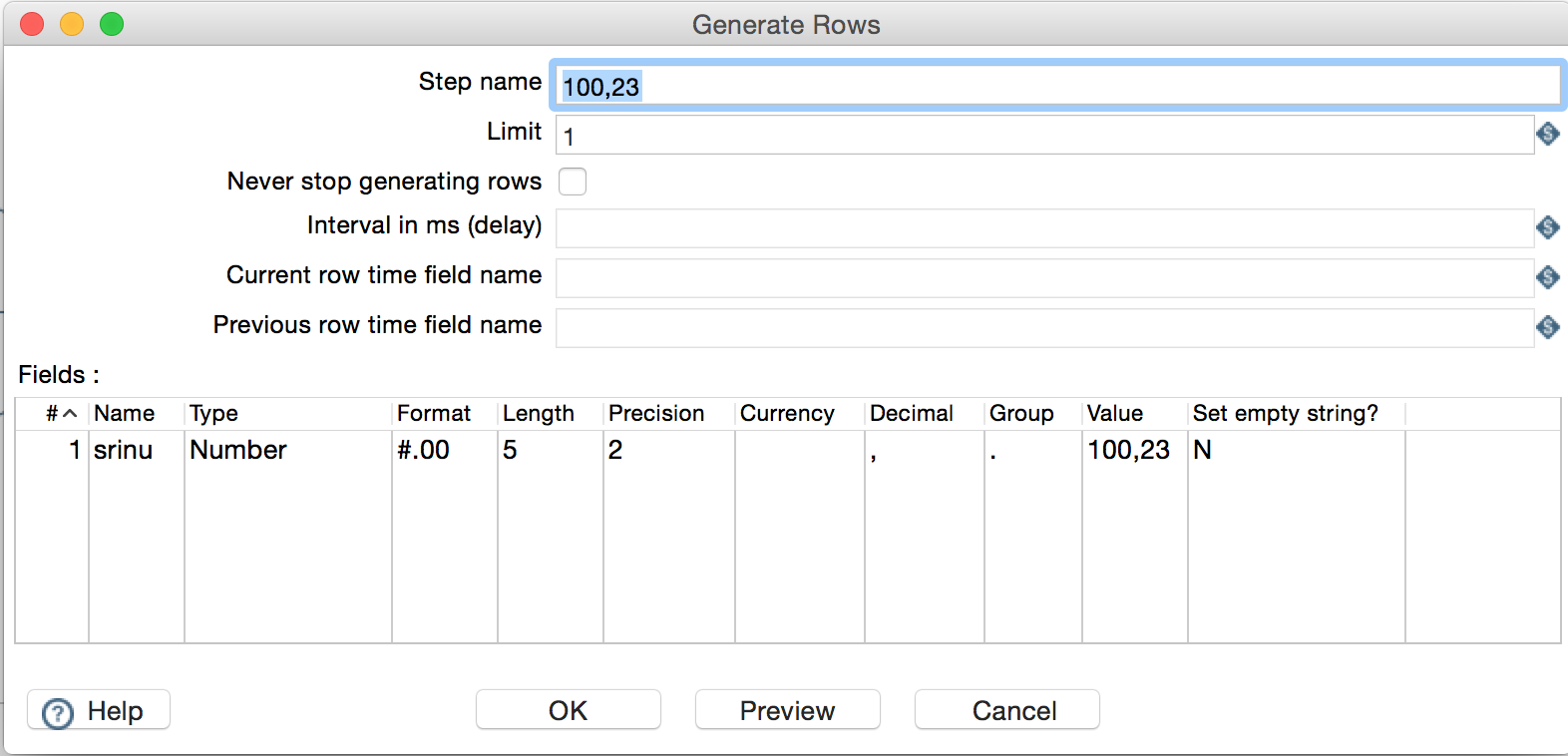This screenshot has height=756, width=1568.
Task: Focus the Step name input field
Action: tap(1057, 86)
